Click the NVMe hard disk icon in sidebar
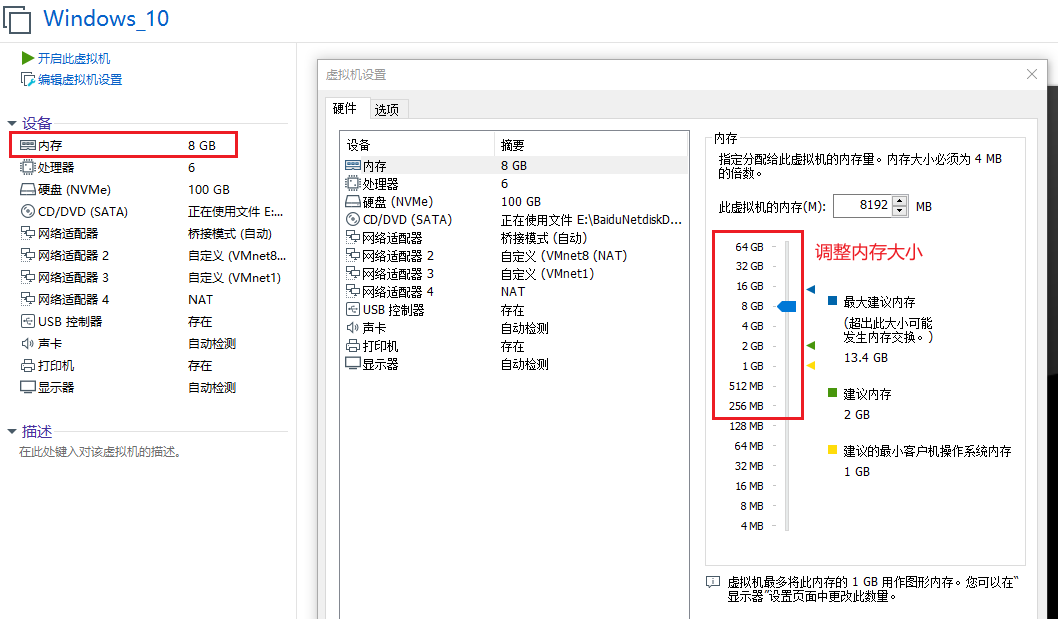Viewport: 1058px width, 619px height. pos(28,190)
